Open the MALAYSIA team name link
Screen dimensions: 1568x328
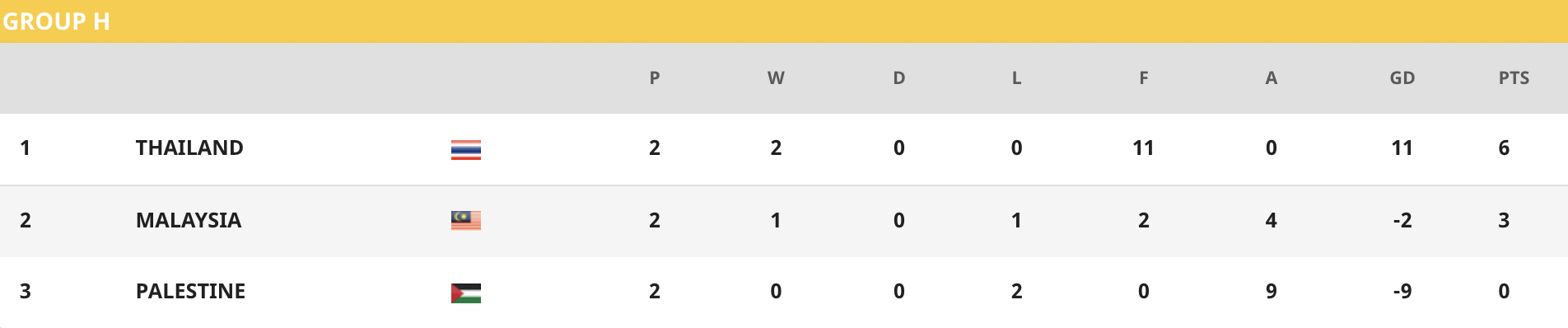coord(189,220)
